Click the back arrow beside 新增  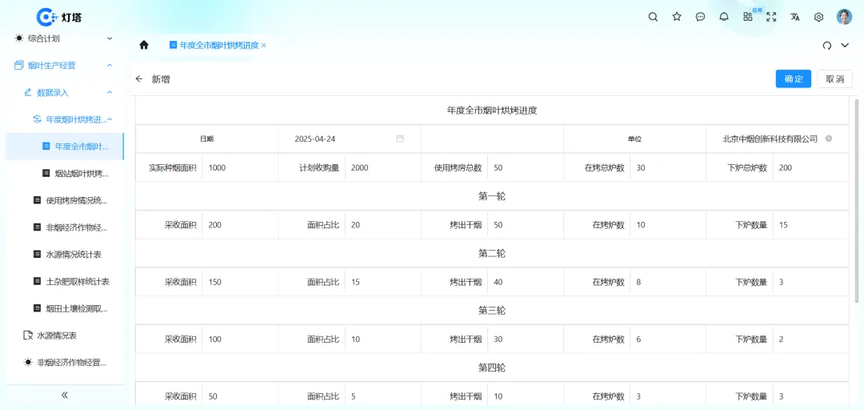coord(139,79)
